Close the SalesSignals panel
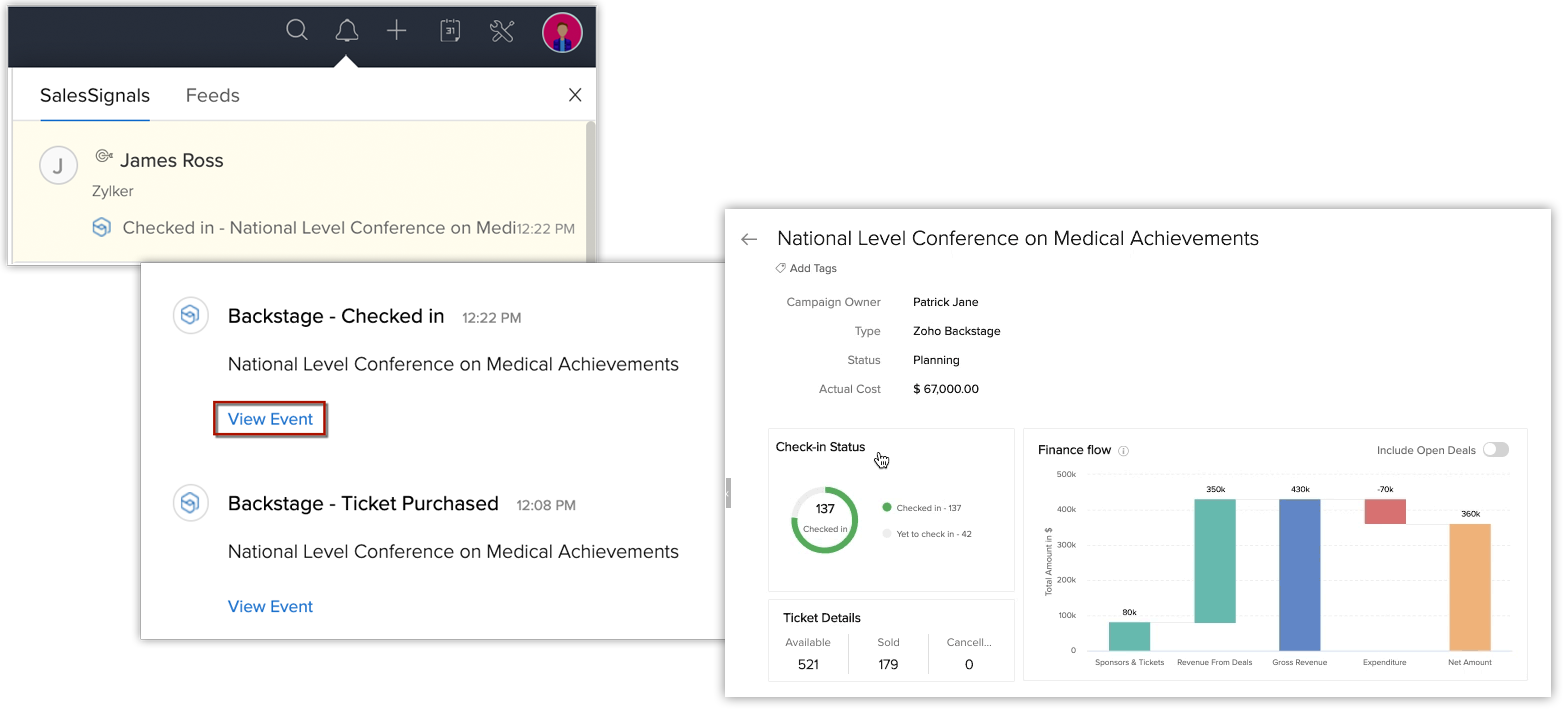The image size is (1563, 709). (575, 95)
